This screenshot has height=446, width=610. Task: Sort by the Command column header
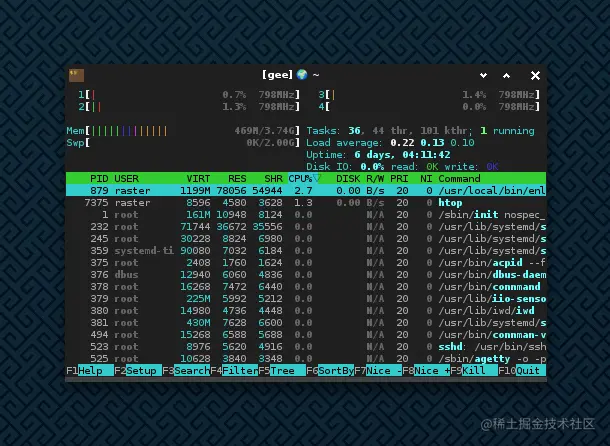(x=459, y=178)
